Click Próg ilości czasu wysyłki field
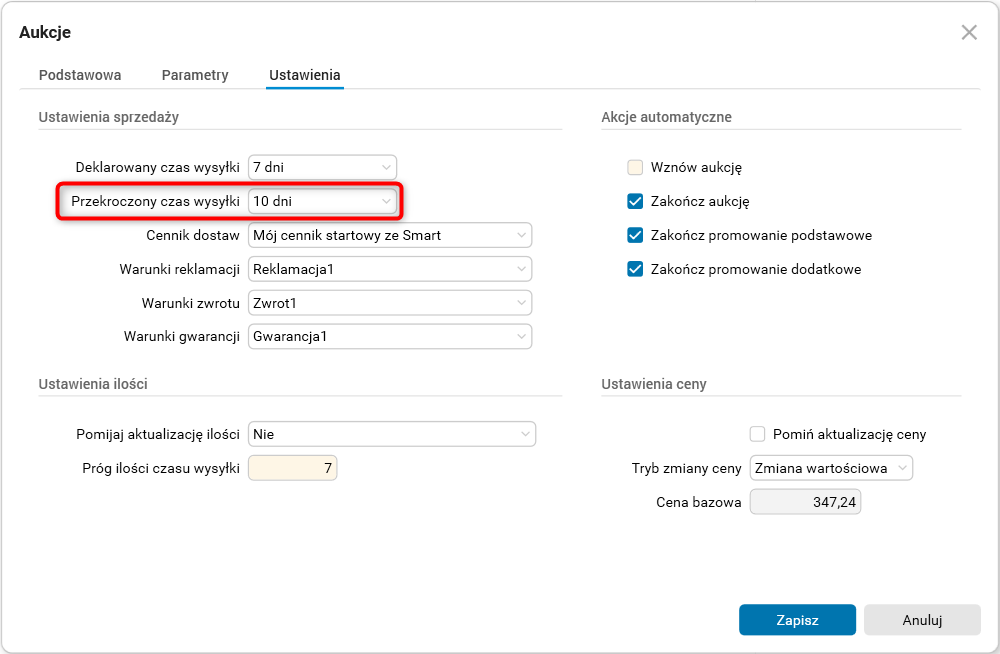Image resolution: width=1000 pixels, height=654 pixels. click(x=292, y=468)
